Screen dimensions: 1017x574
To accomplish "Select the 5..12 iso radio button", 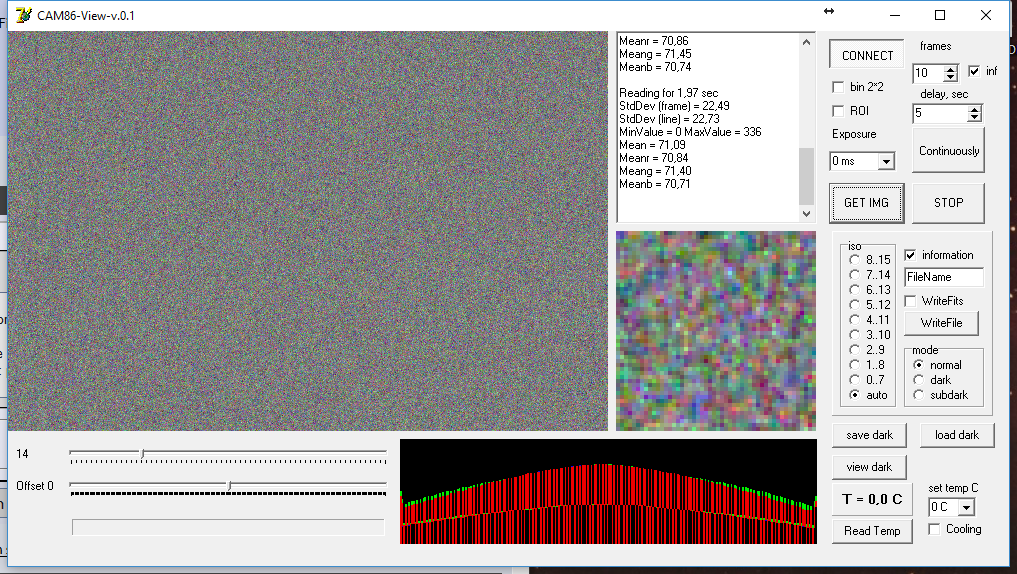I will [854, 304].
